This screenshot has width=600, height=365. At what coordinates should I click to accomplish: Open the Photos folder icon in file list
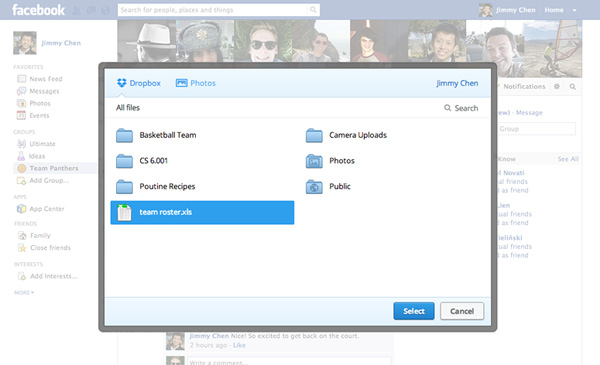coord(314,161)
